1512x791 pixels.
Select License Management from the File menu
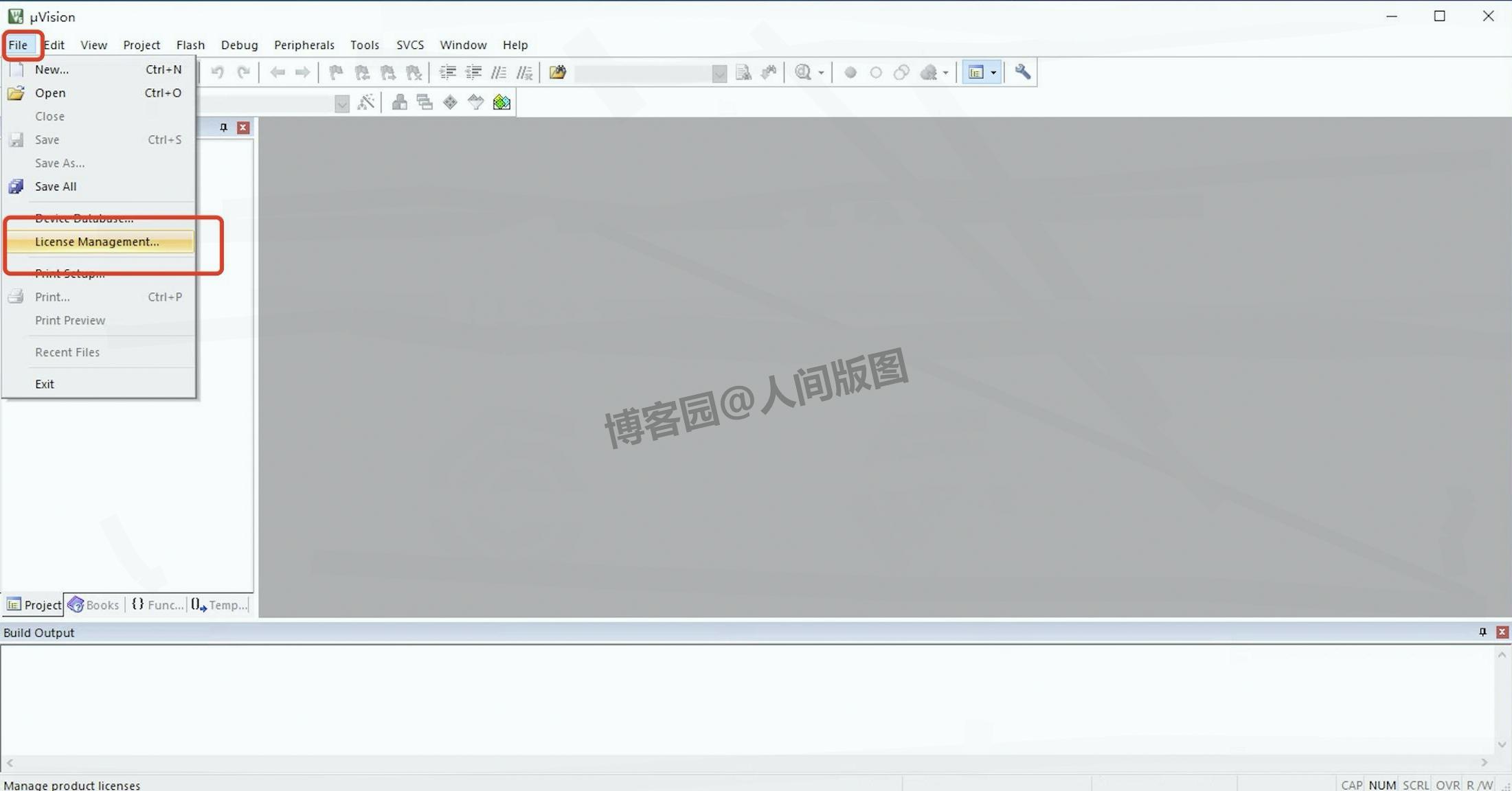coord(97,242)
